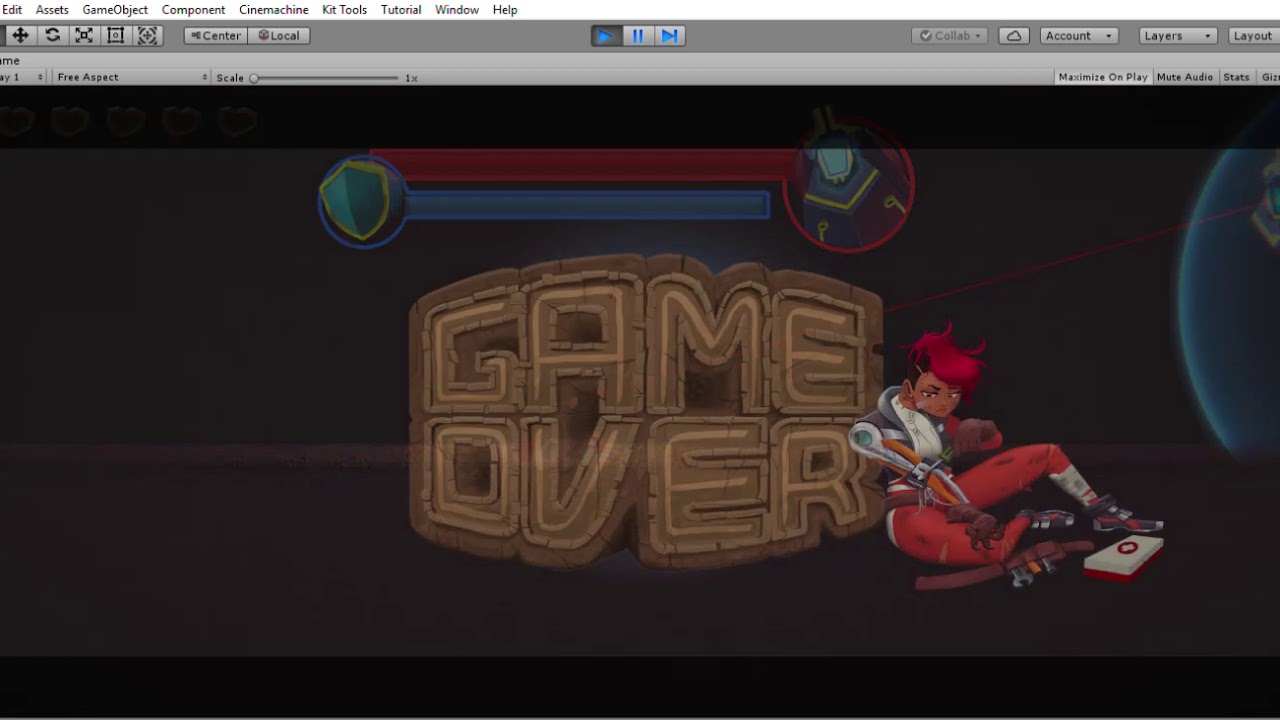Open the Component menu
This screenshot has width=1280, height=720.
click(193, 9)
